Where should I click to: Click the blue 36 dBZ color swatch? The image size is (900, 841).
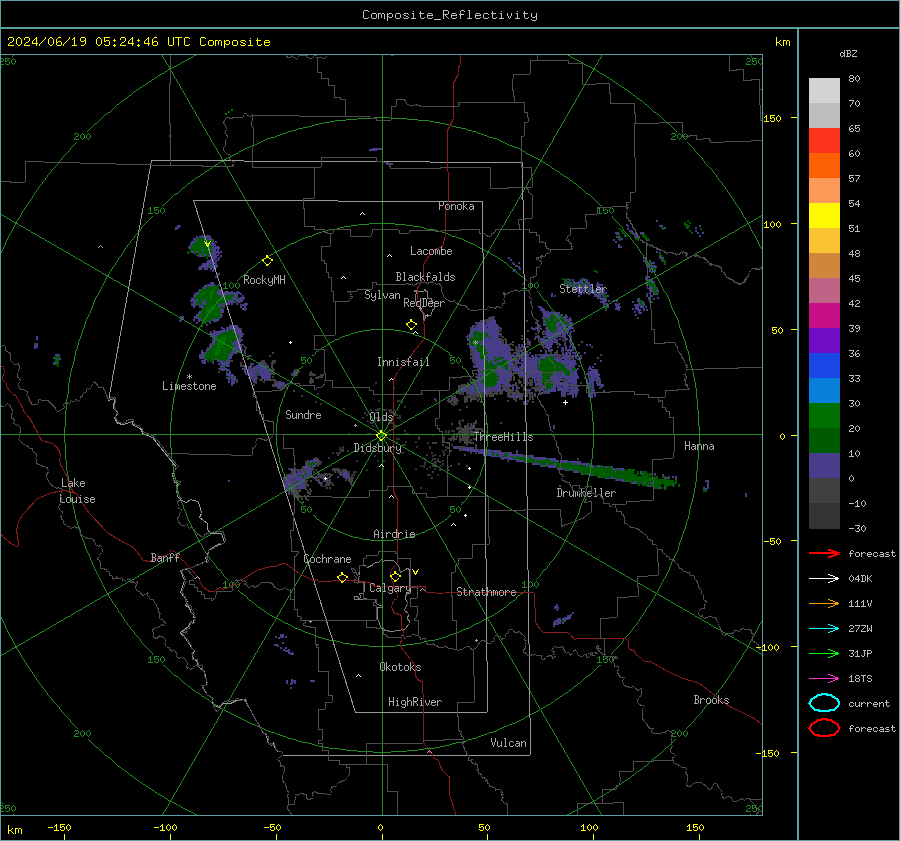pyautogui.click(x=824, y=366)
